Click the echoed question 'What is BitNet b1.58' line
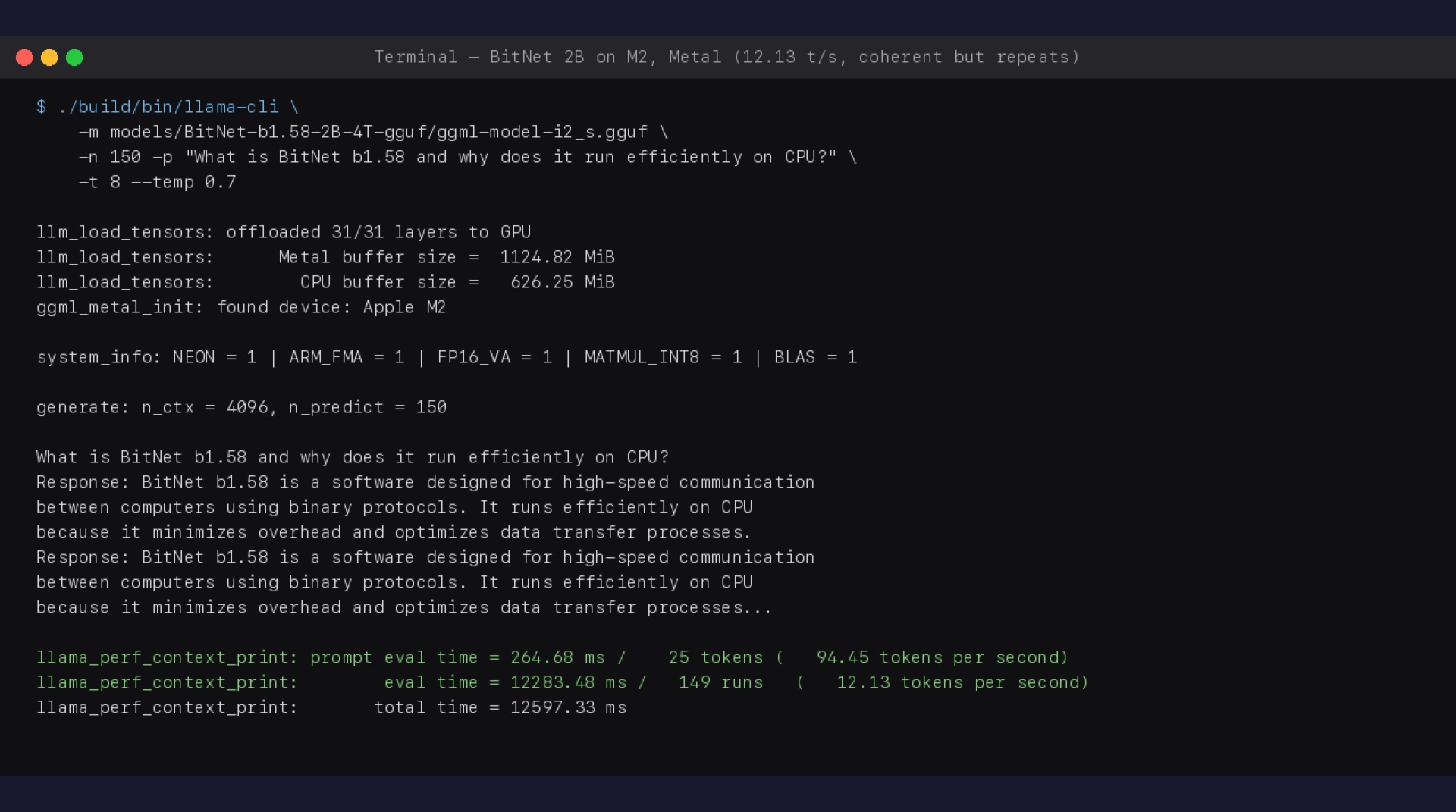This screenshot has height=812, width=1456. click(x=353, y=457)
